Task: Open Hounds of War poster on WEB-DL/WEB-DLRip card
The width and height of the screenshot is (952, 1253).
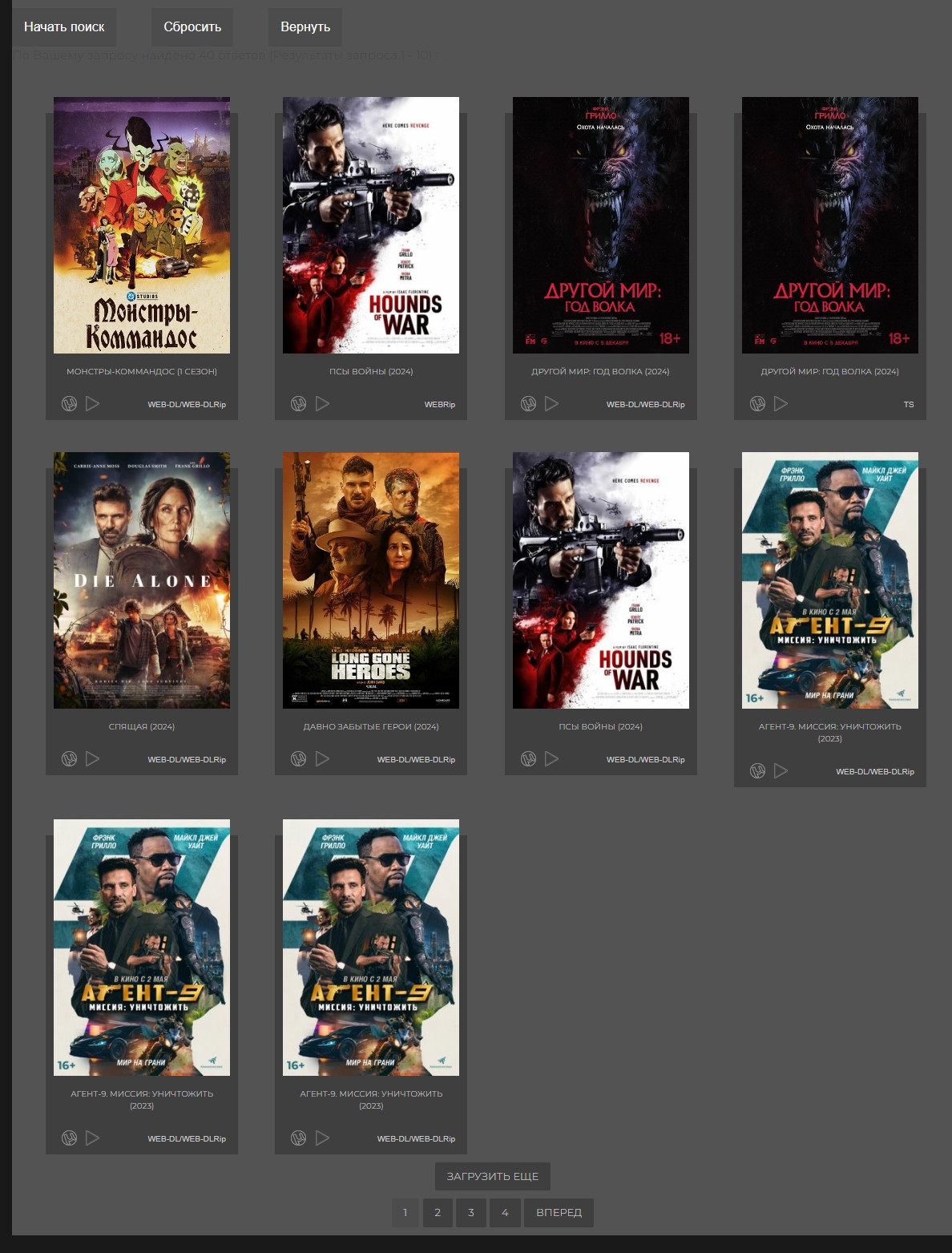Action: click(x=601, y=580)
